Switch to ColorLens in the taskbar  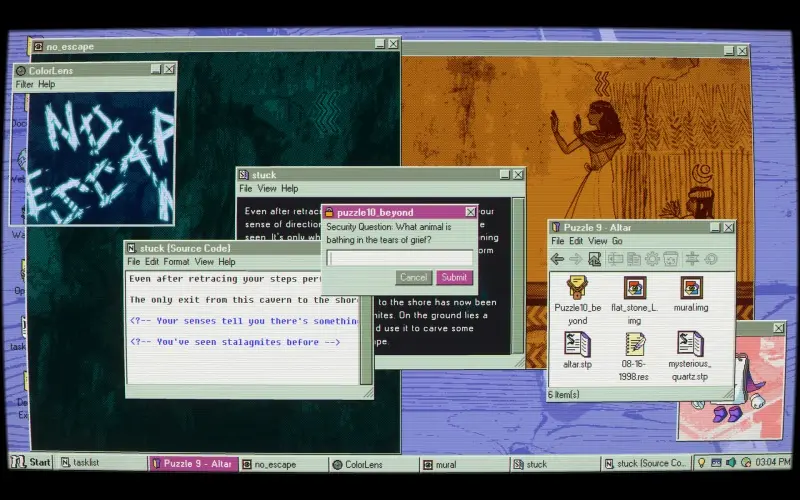click(x=373, y=464)
